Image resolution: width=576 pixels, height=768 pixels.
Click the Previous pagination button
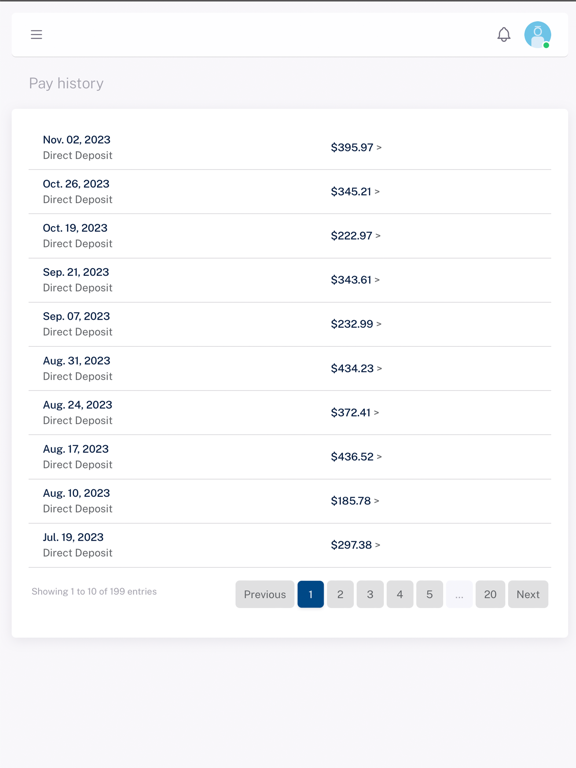[x=265, y=594]
